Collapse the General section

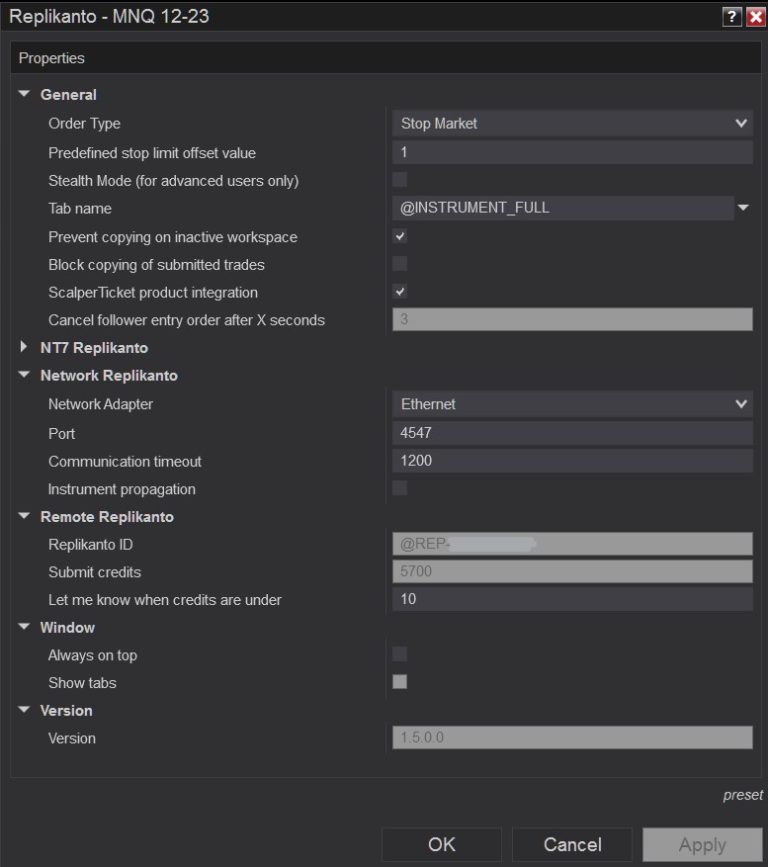[25, 95]
